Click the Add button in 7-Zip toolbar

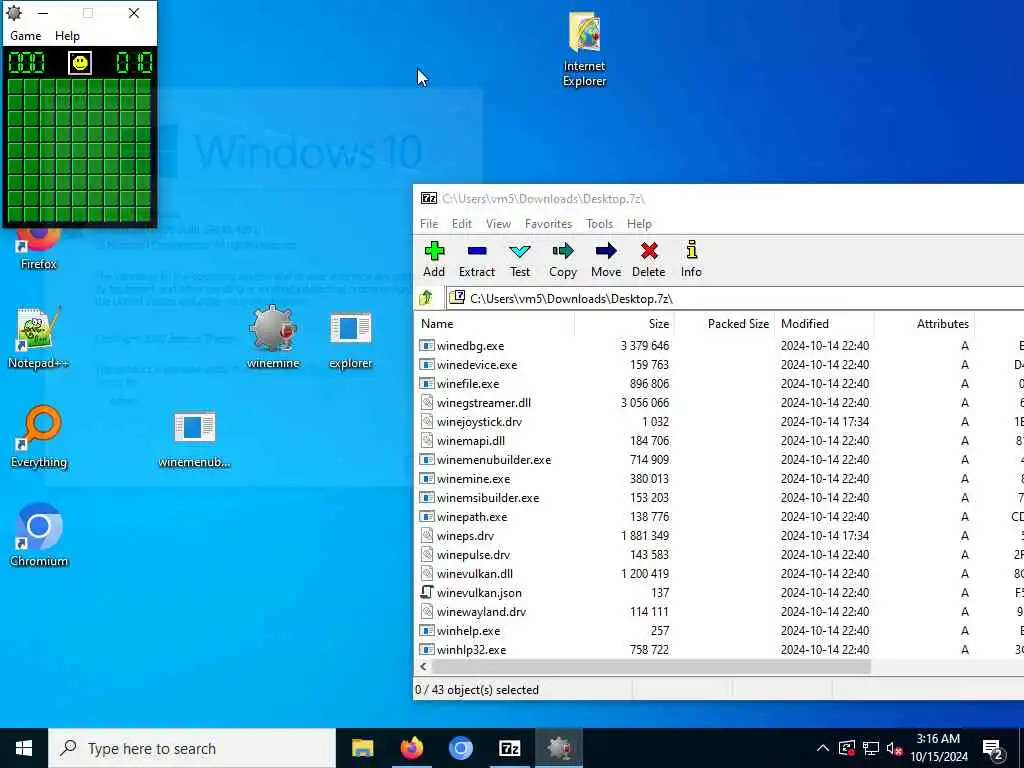[434, 259]
